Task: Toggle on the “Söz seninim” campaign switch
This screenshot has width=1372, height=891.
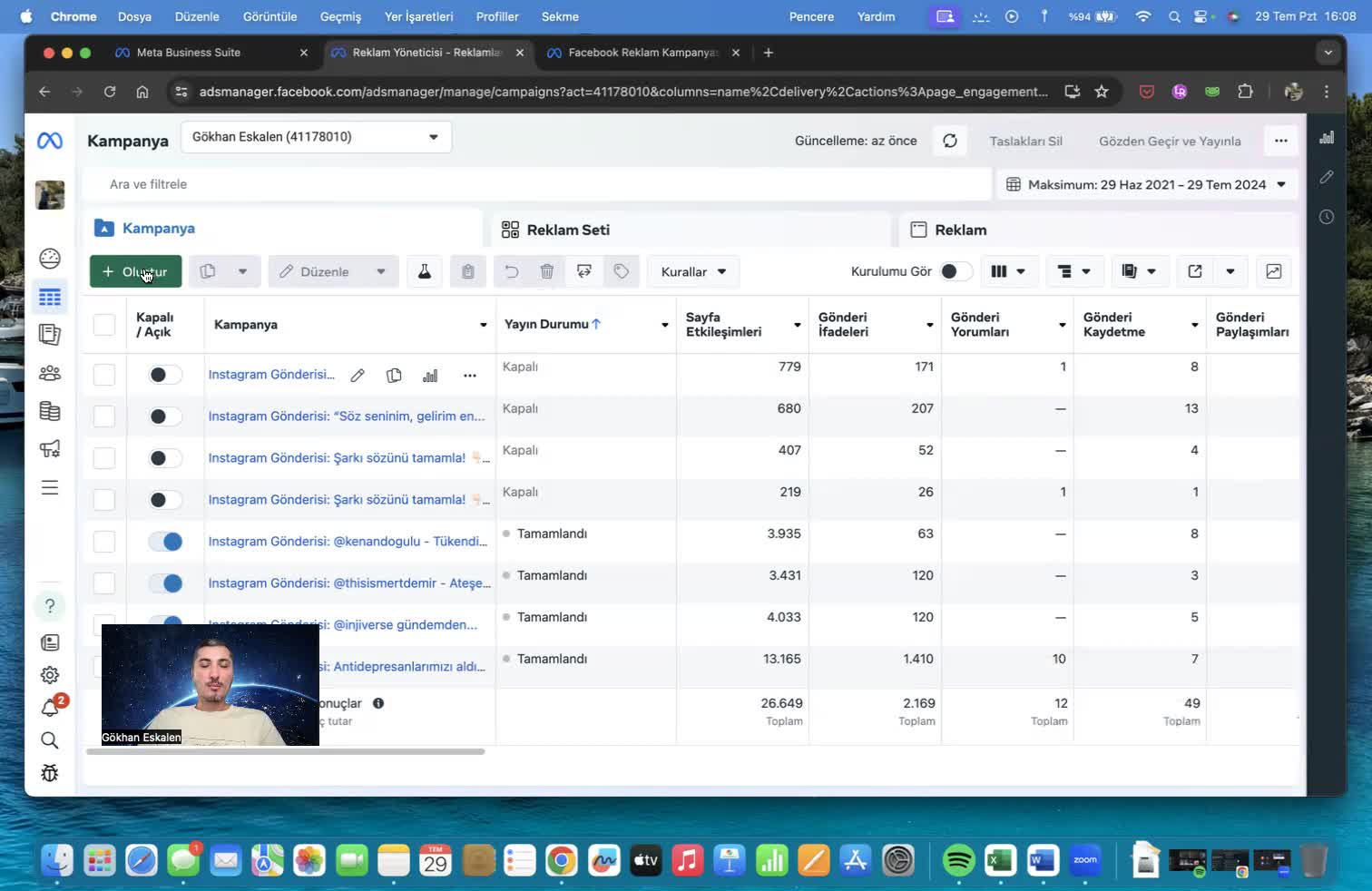Action: coord(165,416)
